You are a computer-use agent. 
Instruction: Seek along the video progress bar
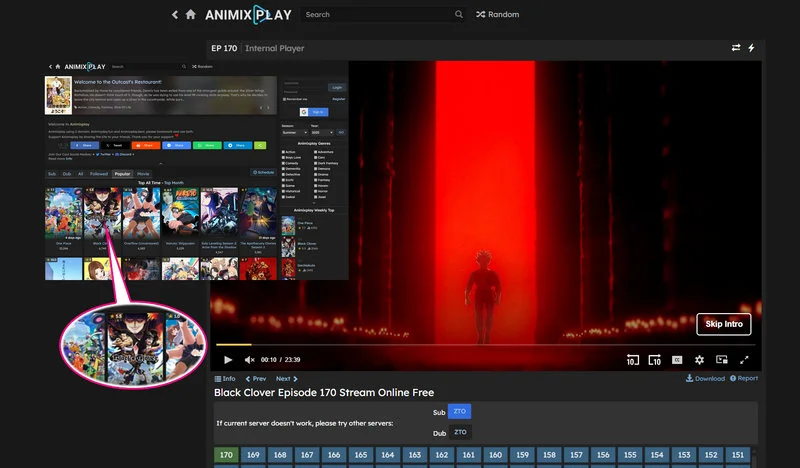coord(484,345)
